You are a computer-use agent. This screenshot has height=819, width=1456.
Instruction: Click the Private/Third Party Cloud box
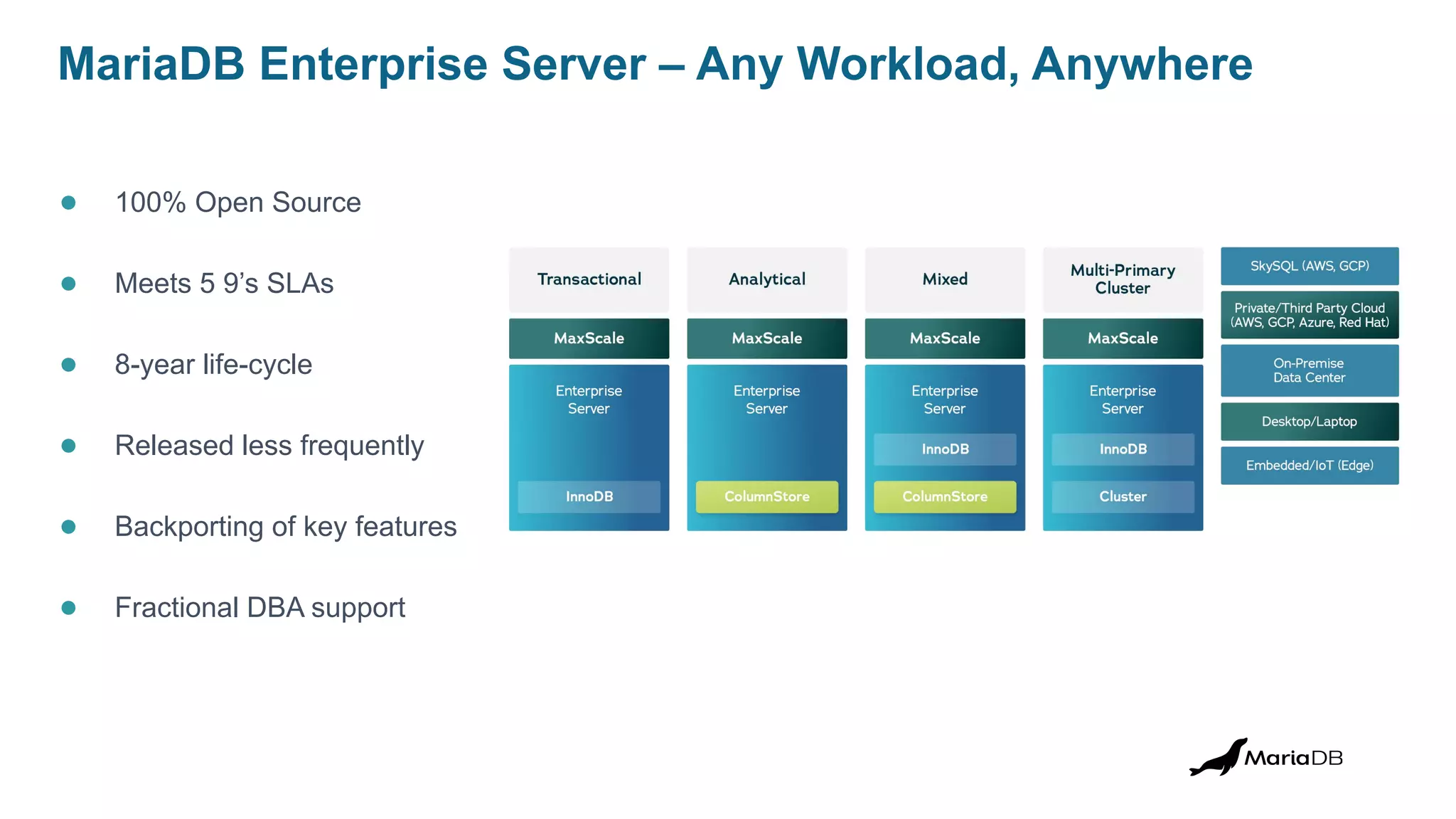1310,315
